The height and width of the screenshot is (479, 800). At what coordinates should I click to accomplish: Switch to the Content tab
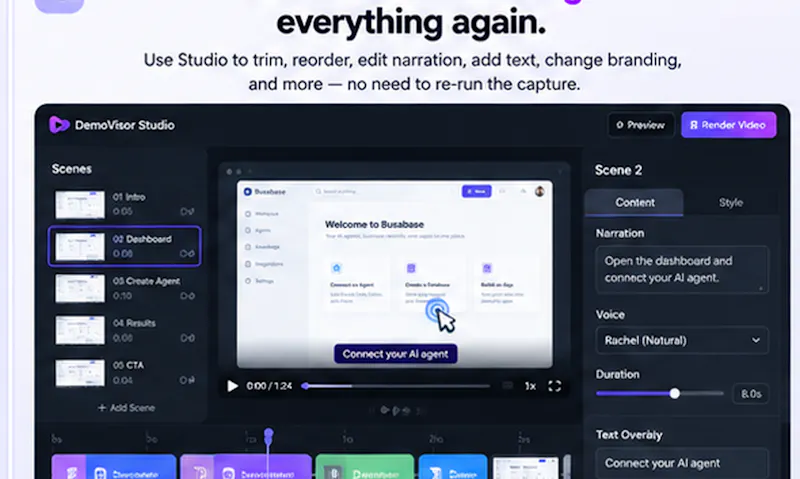point(634,203)
